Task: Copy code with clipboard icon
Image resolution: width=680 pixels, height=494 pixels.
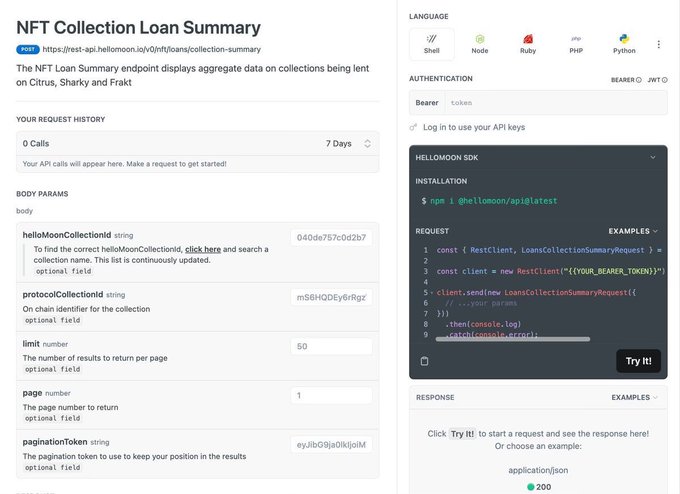Action: click(x=425, y=361)
